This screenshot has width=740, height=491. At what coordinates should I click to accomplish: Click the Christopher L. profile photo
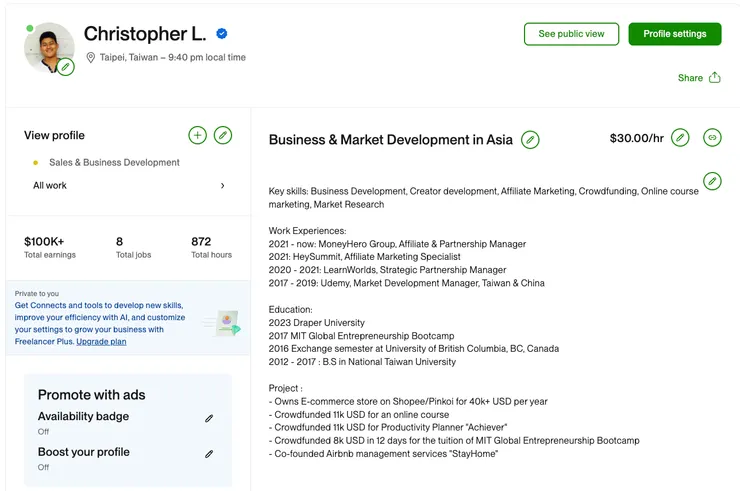pos(47,46)
